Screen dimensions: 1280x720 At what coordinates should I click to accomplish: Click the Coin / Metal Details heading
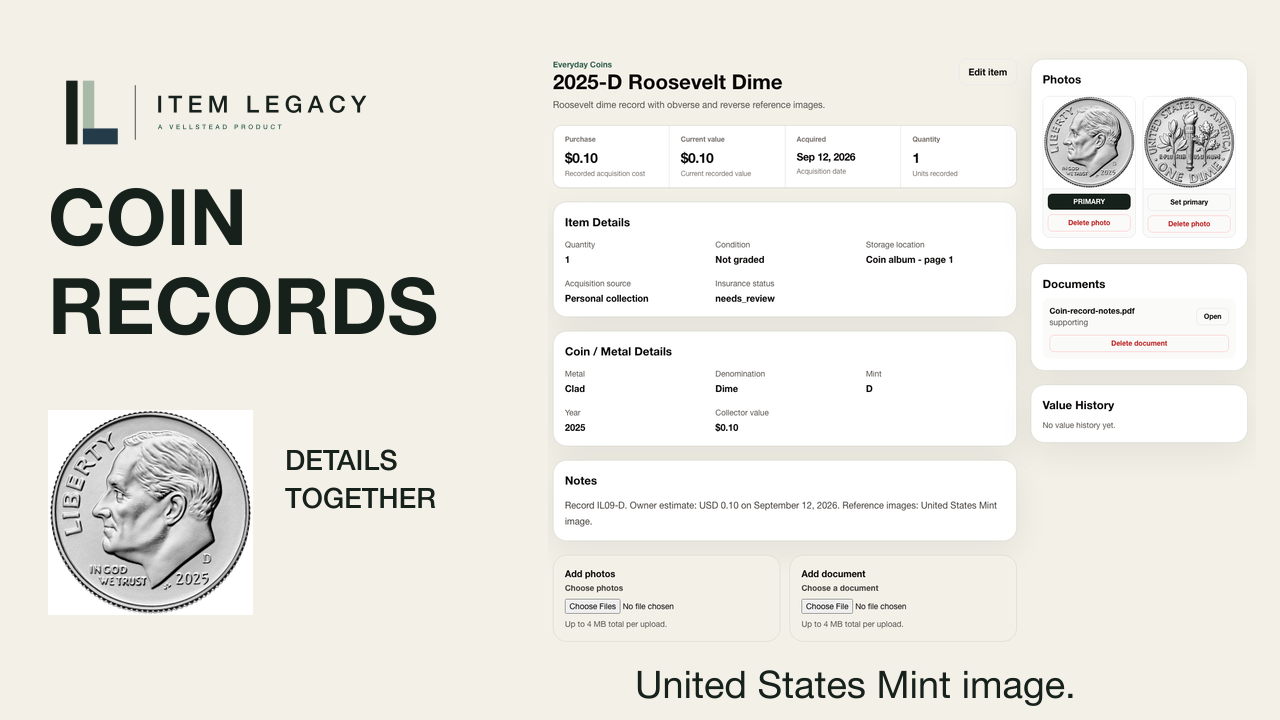pos(618,352)
